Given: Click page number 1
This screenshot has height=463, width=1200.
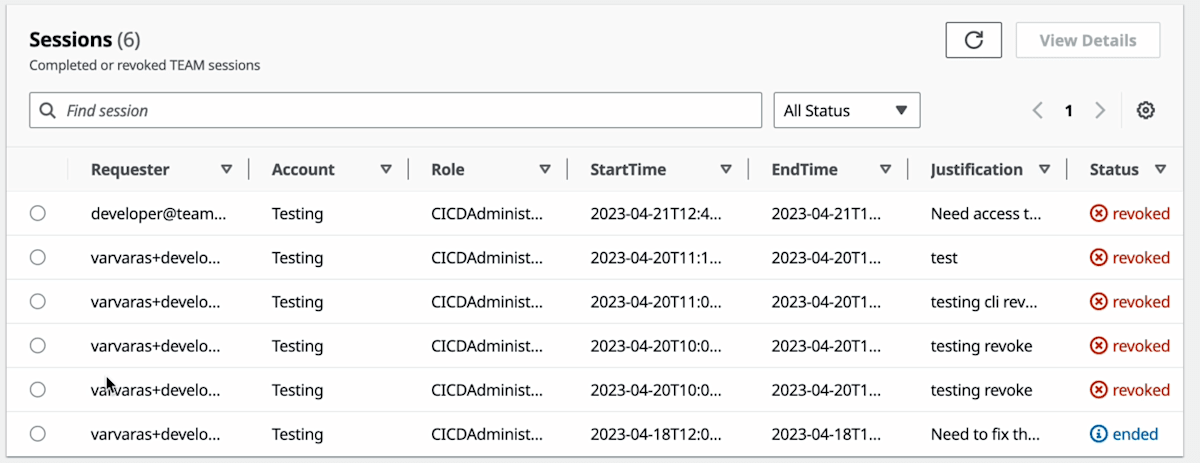Looking at the screenshot, I should [x=1069, y=111].
